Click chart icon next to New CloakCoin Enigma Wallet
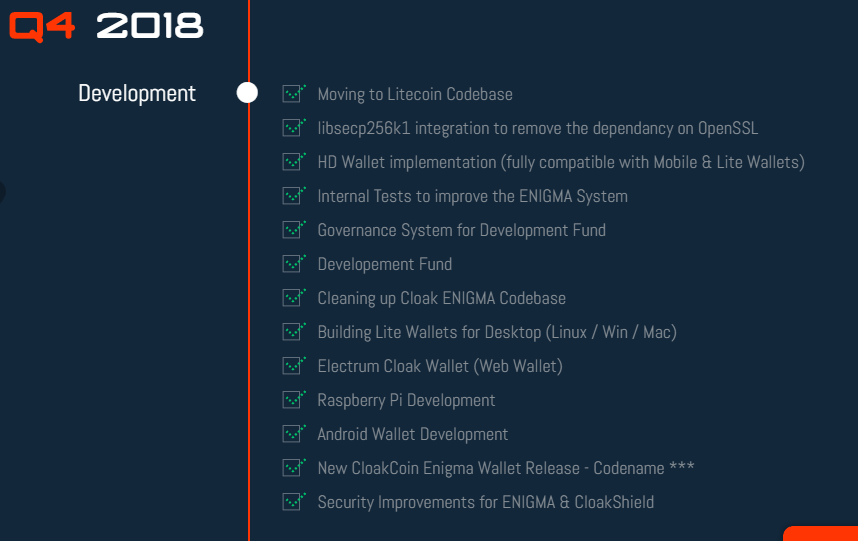Screen dimensions: 858x541 (x=293, y=467)
